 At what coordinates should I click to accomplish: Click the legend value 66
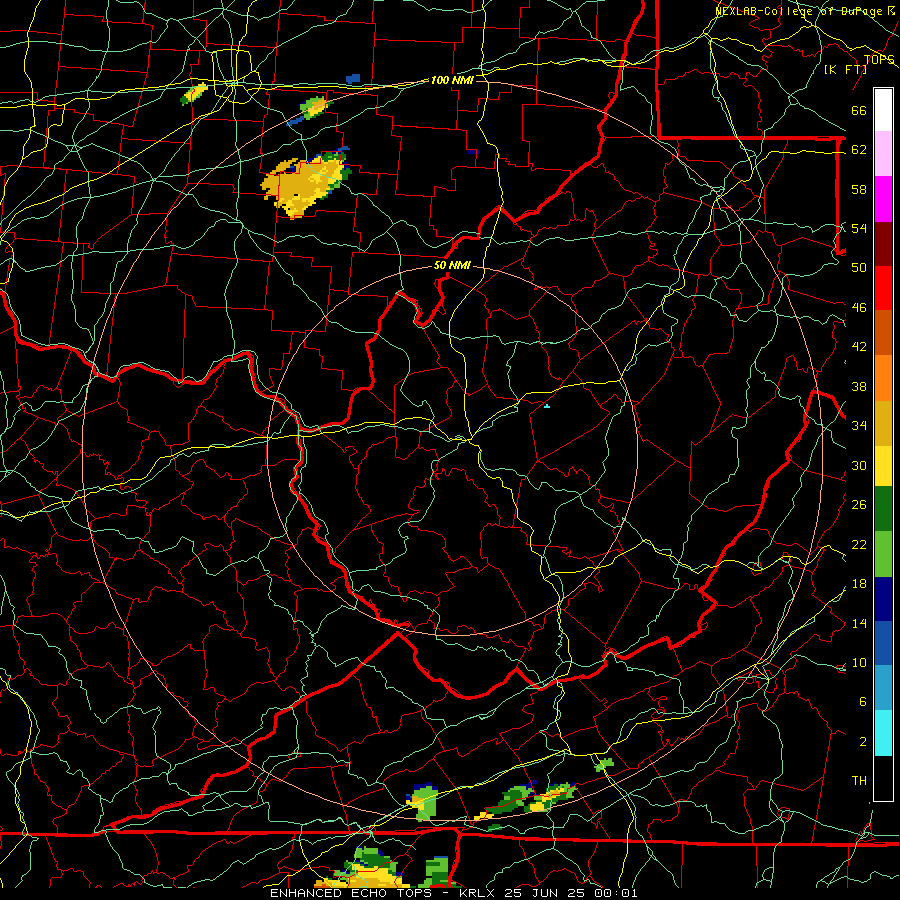click(x=859, y=110)
